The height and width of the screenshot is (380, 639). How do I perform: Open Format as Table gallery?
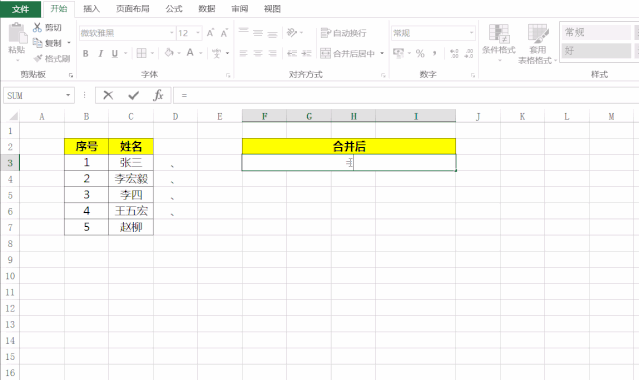coord(538,44)
